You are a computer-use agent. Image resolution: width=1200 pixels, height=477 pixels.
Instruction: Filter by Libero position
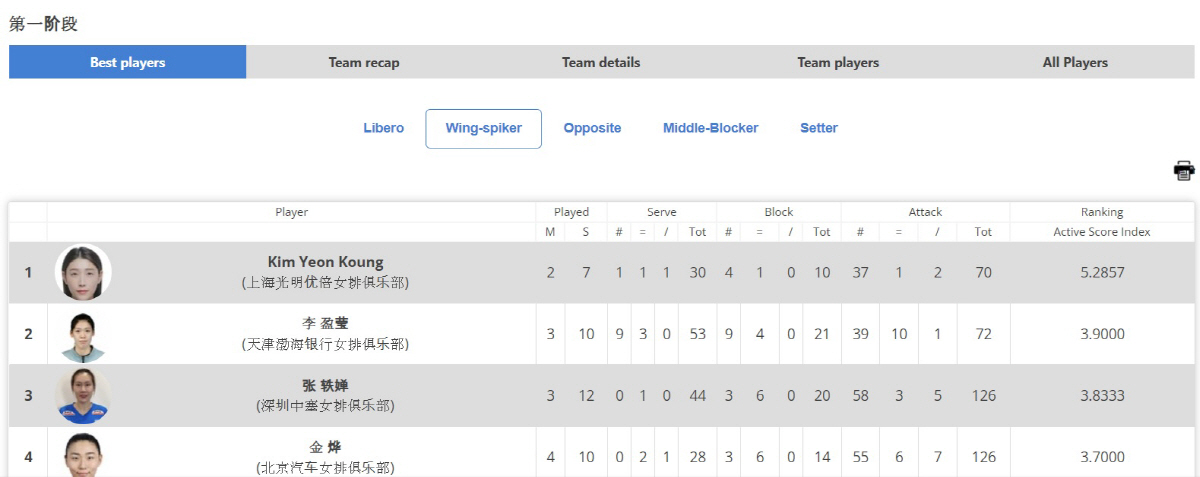(x=384, y=128)
